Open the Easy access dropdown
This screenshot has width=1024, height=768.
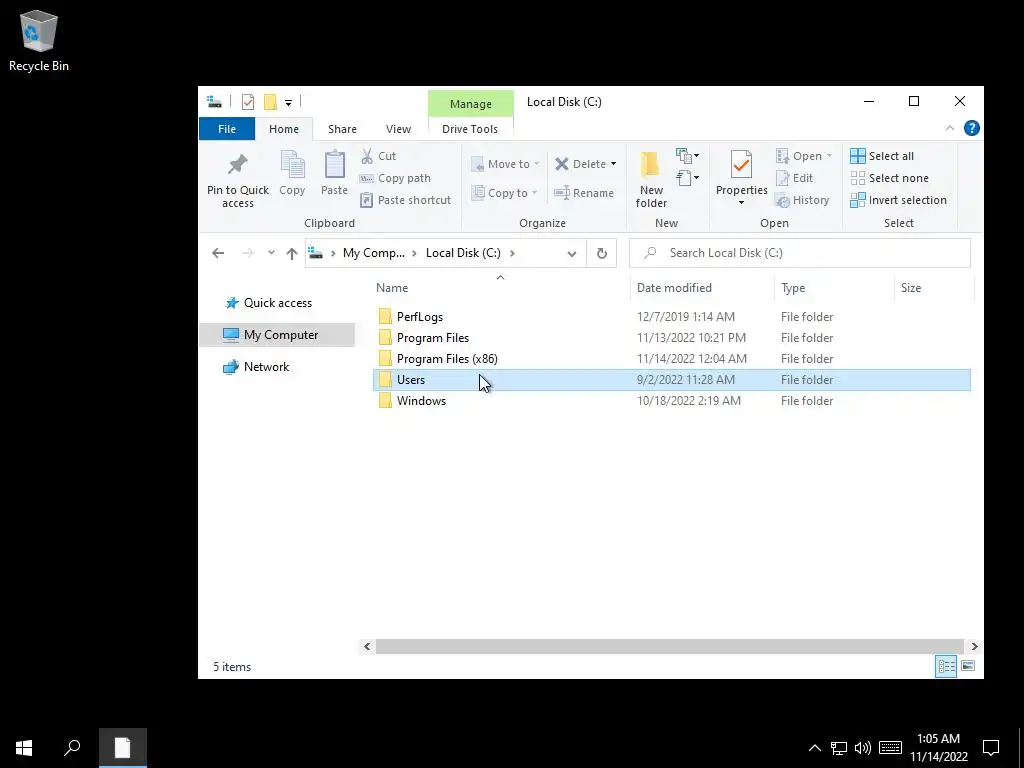pos(688,178)
